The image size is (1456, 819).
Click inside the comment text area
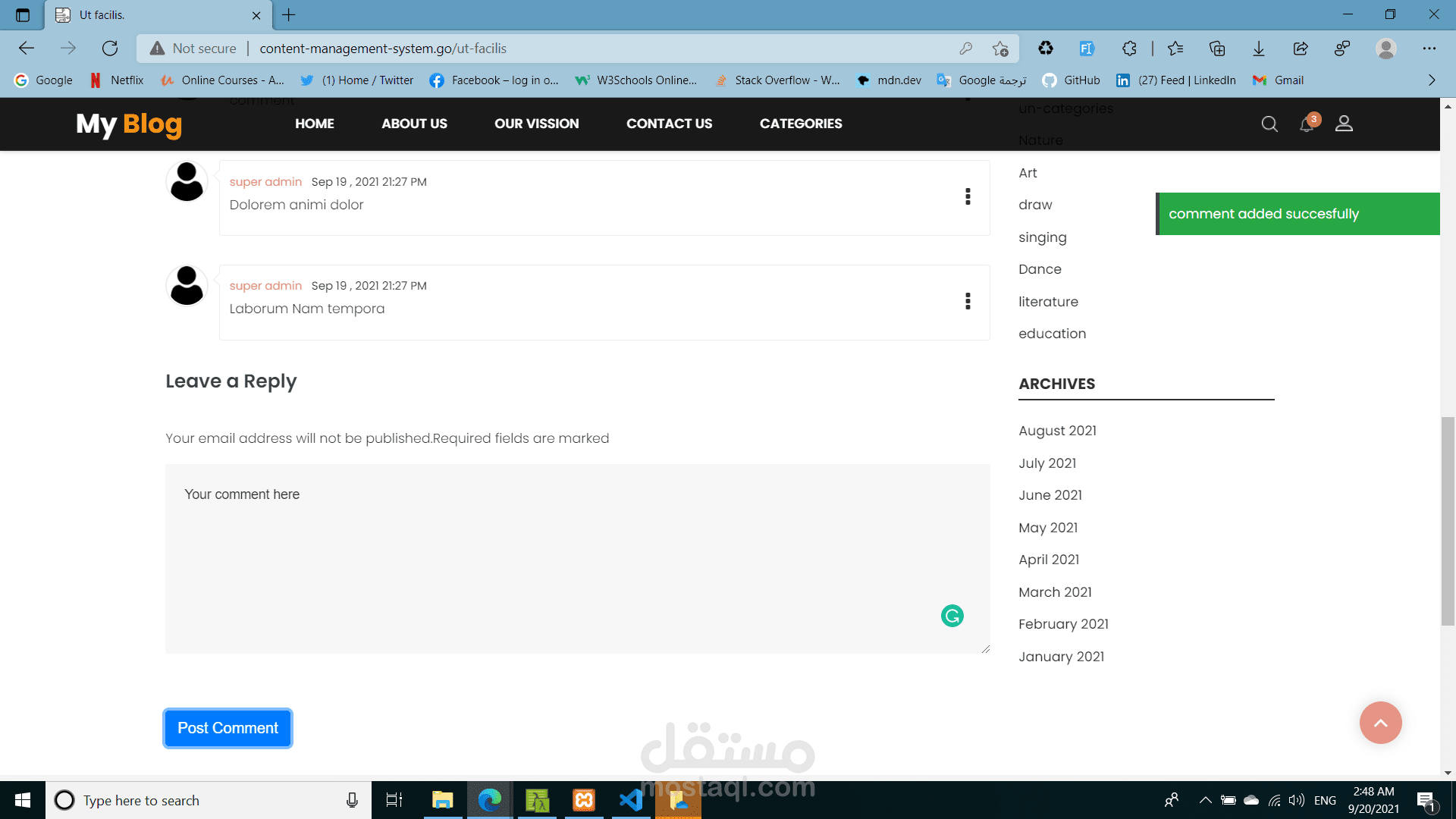click(x=576, y=558)
